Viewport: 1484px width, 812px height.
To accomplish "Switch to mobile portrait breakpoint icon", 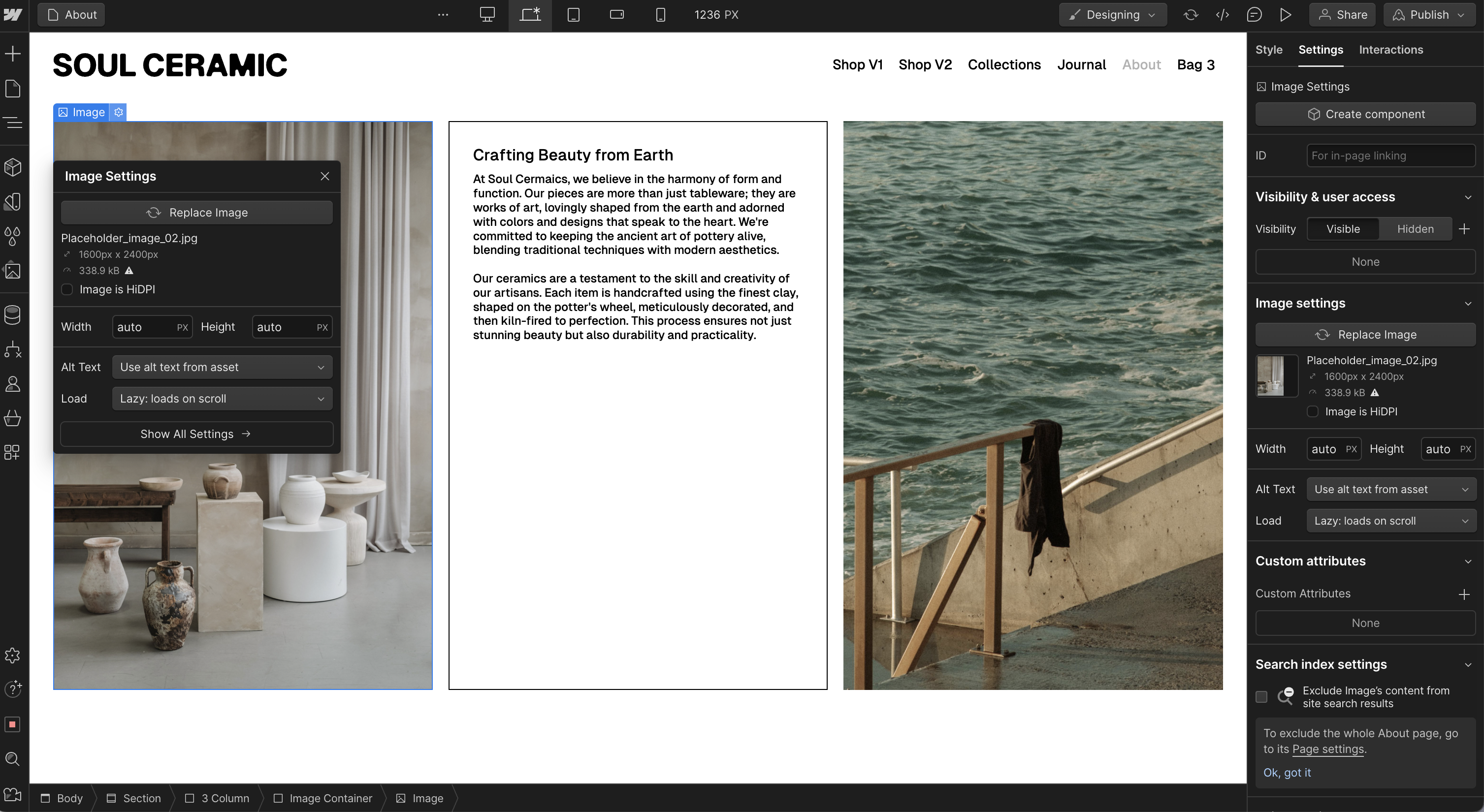I will [x=660, y=15].
